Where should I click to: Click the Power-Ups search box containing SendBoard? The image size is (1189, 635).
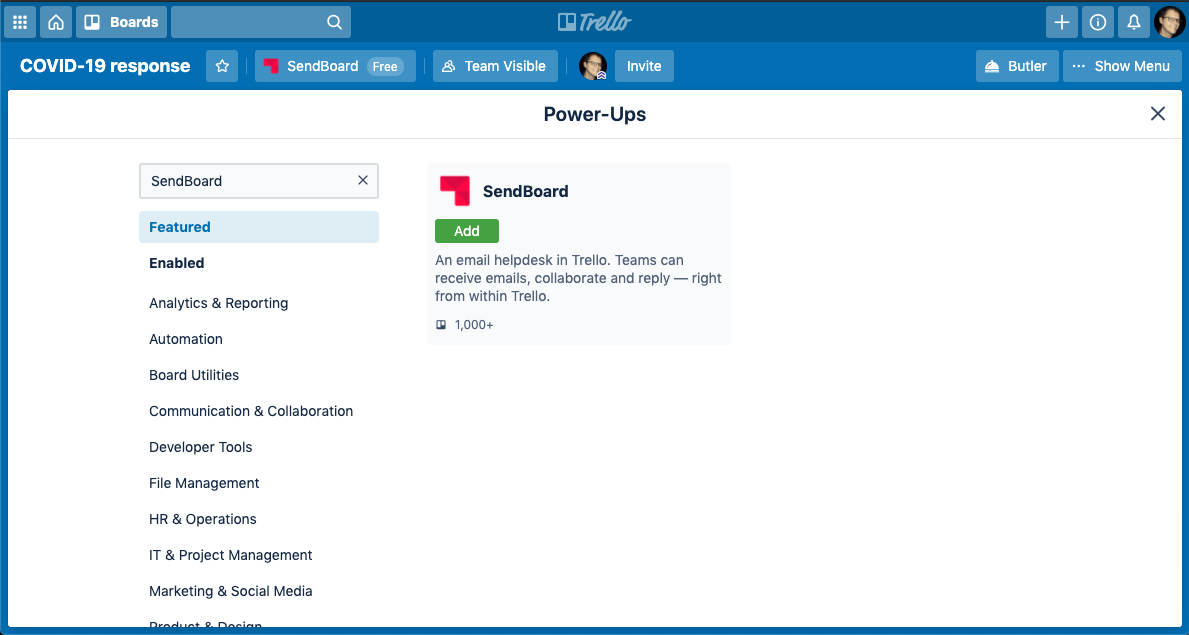pos(259,181)
